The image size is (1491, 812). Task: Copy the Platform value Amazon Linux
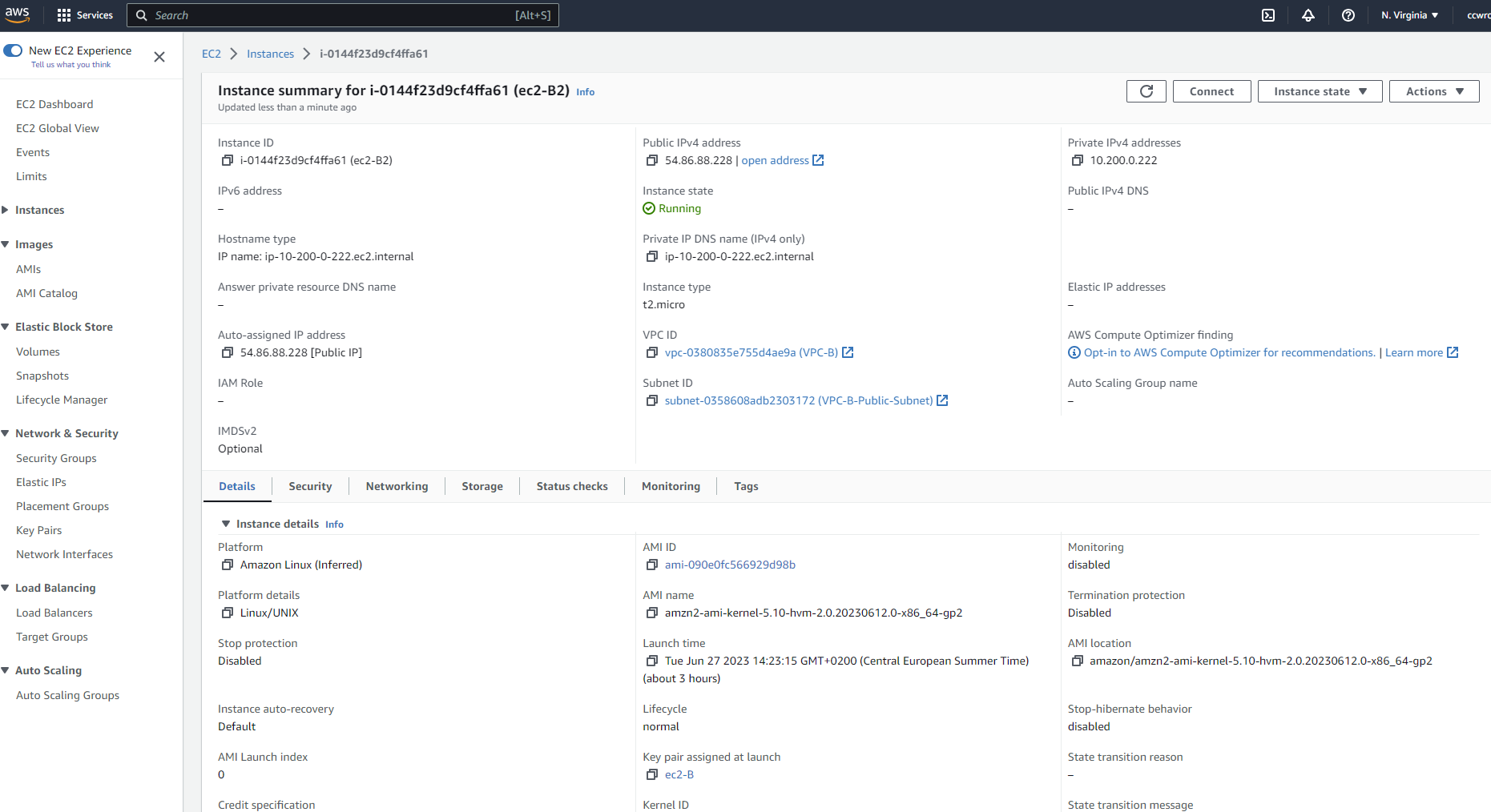coord(228,565)
